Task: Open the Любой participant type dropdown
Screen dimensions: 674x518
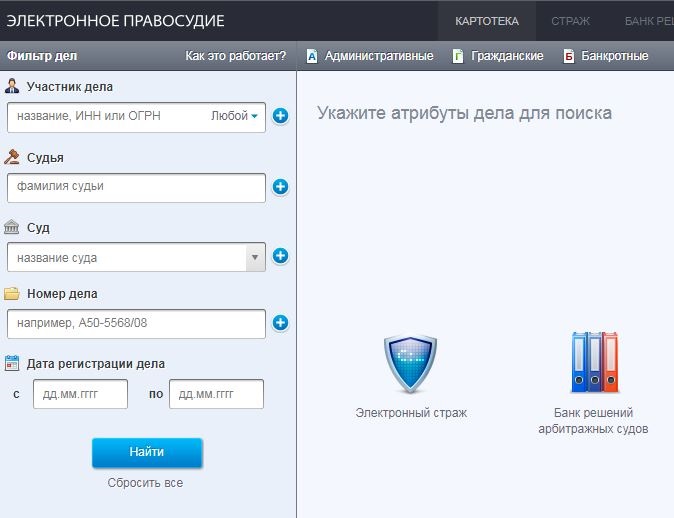Action: pos(235,117)
